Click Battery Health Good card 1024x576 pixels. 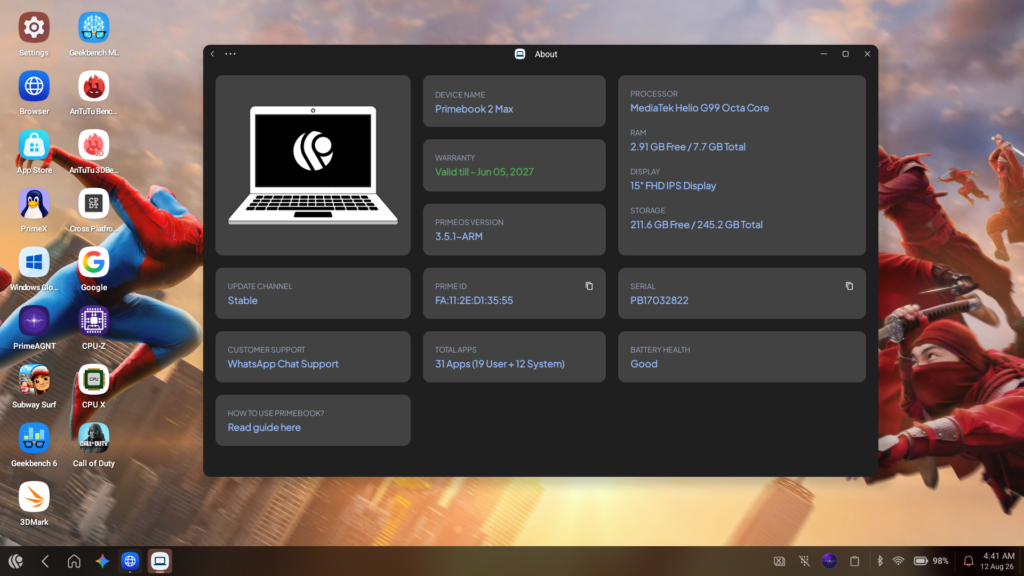(742, 357)
